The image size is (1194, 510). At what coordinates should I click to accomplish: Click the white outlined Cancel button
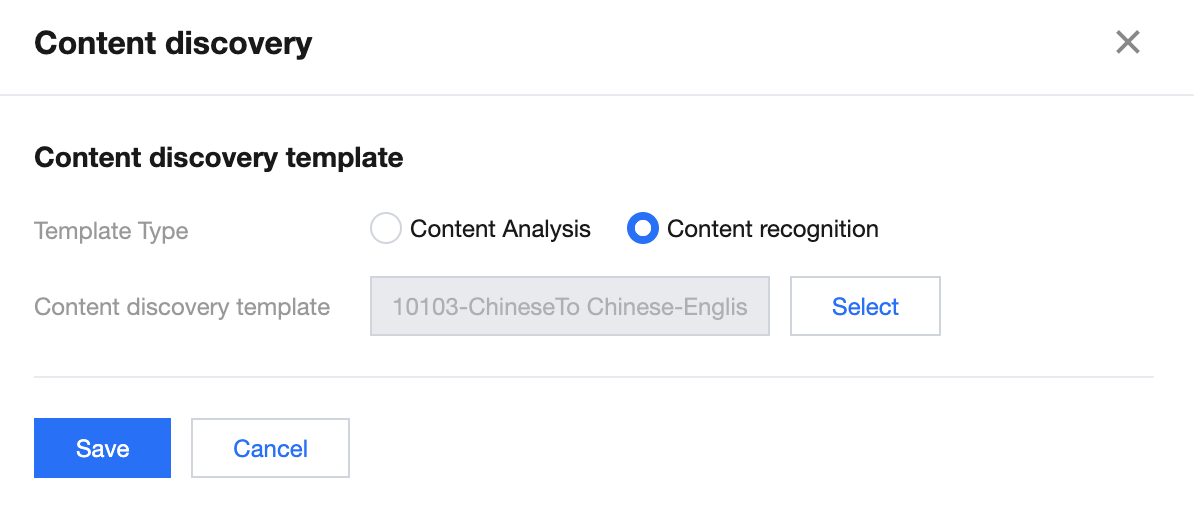(x=270, y=448)
